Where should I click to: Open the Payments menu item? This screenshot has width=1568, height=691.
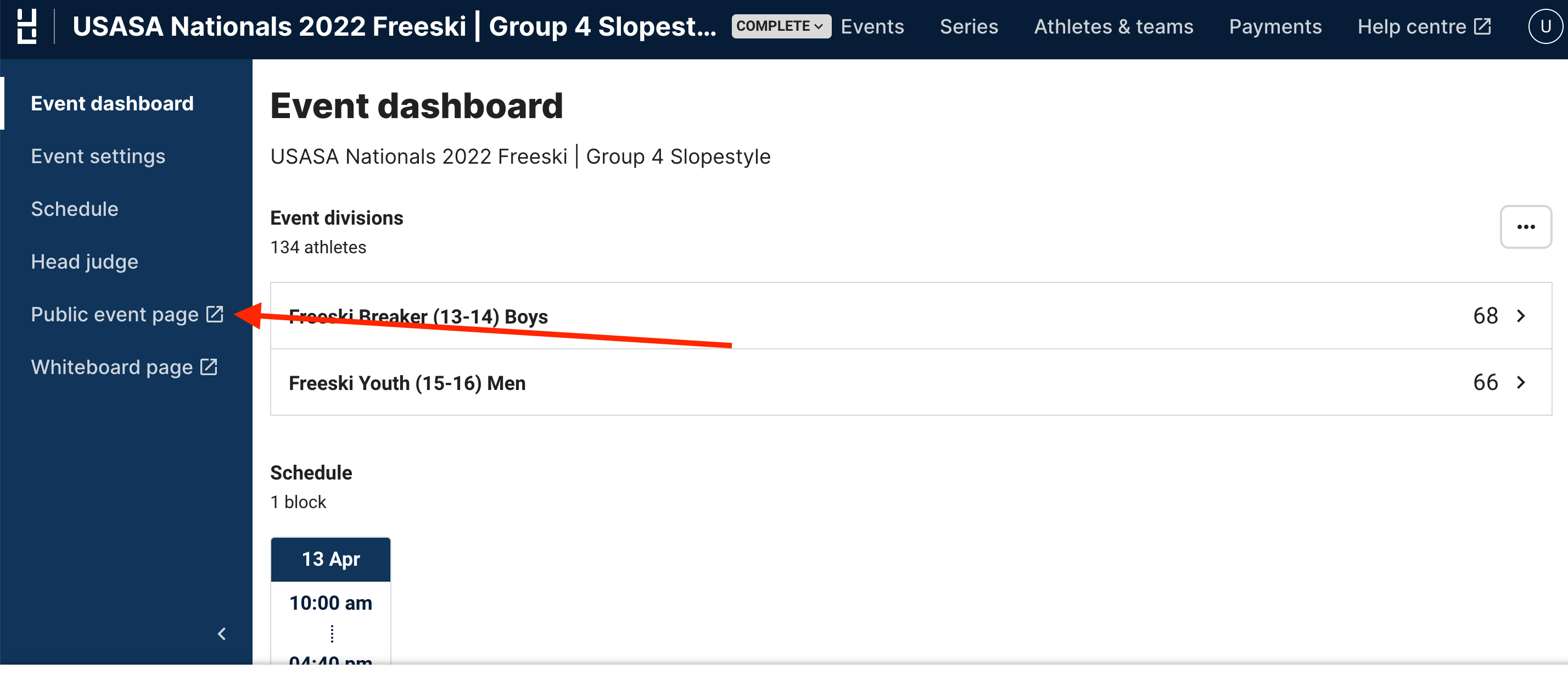click(x=1275, y=27)
